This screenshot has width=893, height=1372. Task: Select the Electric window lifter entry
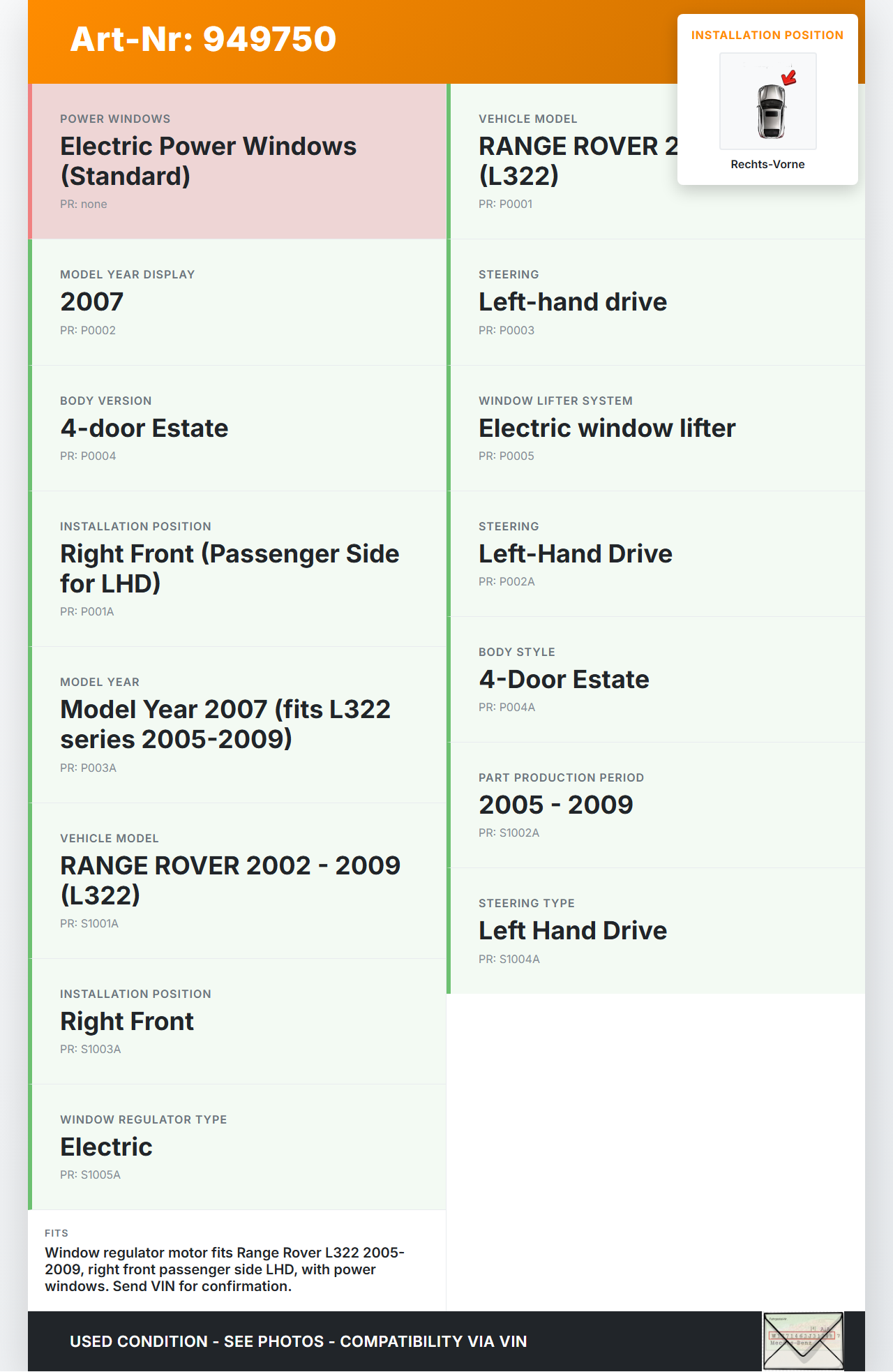656,428
